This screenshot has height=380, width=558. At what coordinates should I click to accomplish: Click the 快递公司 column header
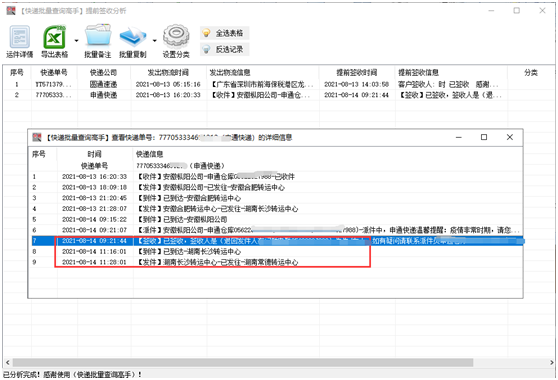point(103,73)
